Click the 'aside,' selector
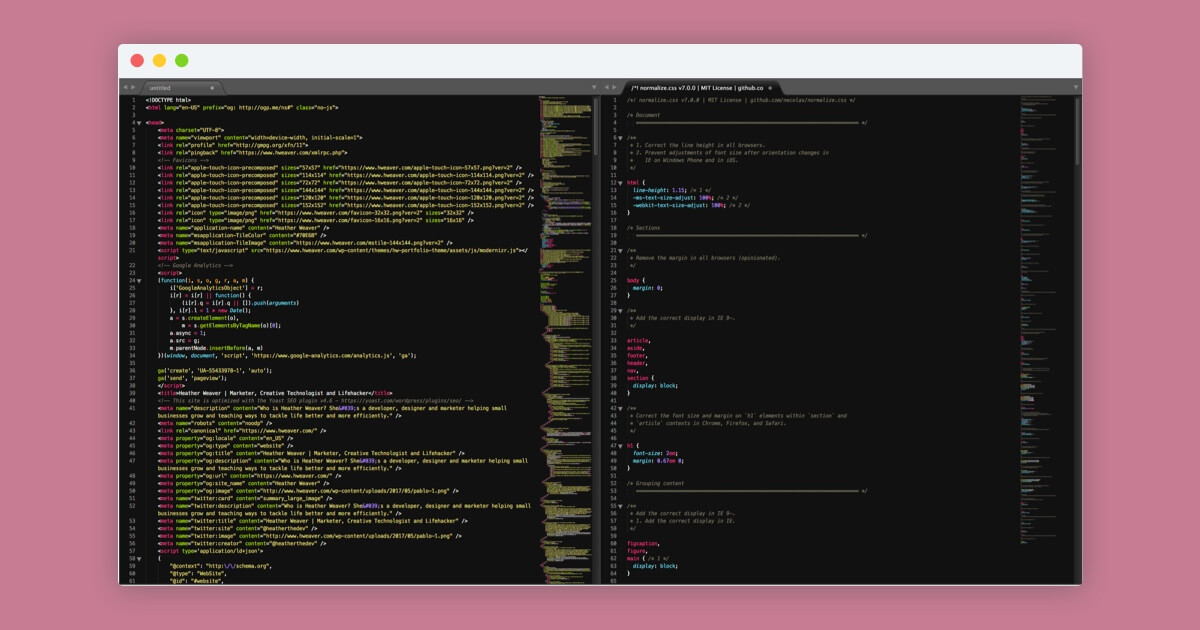 point(636,348)
